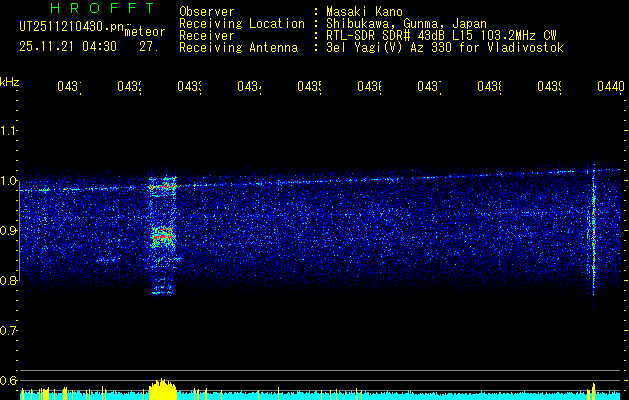Image resolution: width=629 pixels, height=400 pixels.
Task: Click the 0434 time marker
Action: pyautogui.click(x=250, y=86)
